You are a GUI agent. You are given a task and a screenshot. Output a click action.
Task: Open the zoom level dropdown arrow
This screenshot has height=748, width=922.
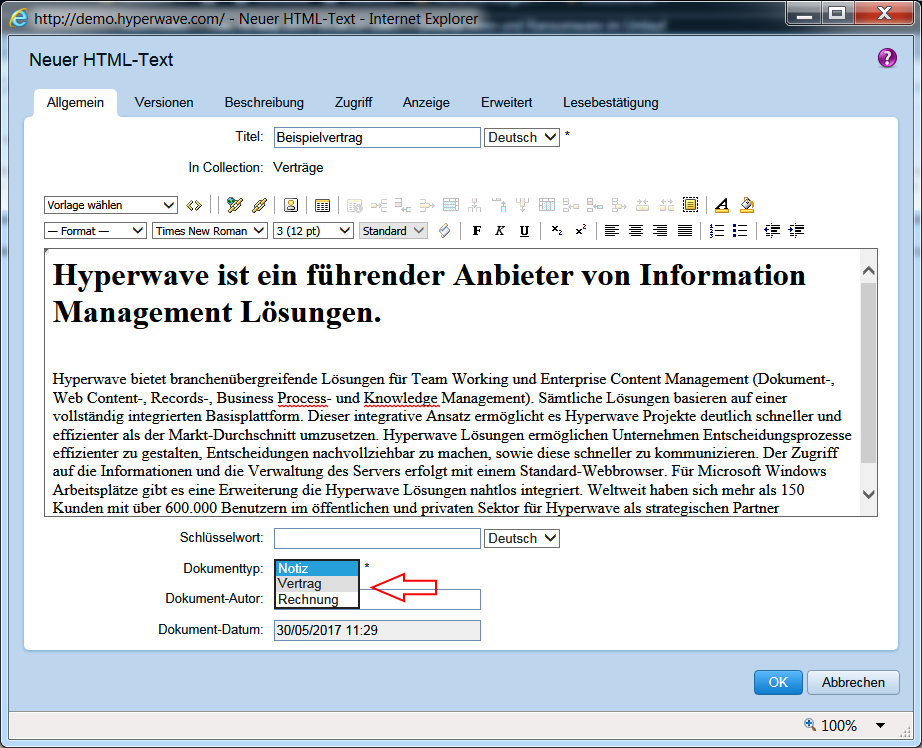point(880,725)
